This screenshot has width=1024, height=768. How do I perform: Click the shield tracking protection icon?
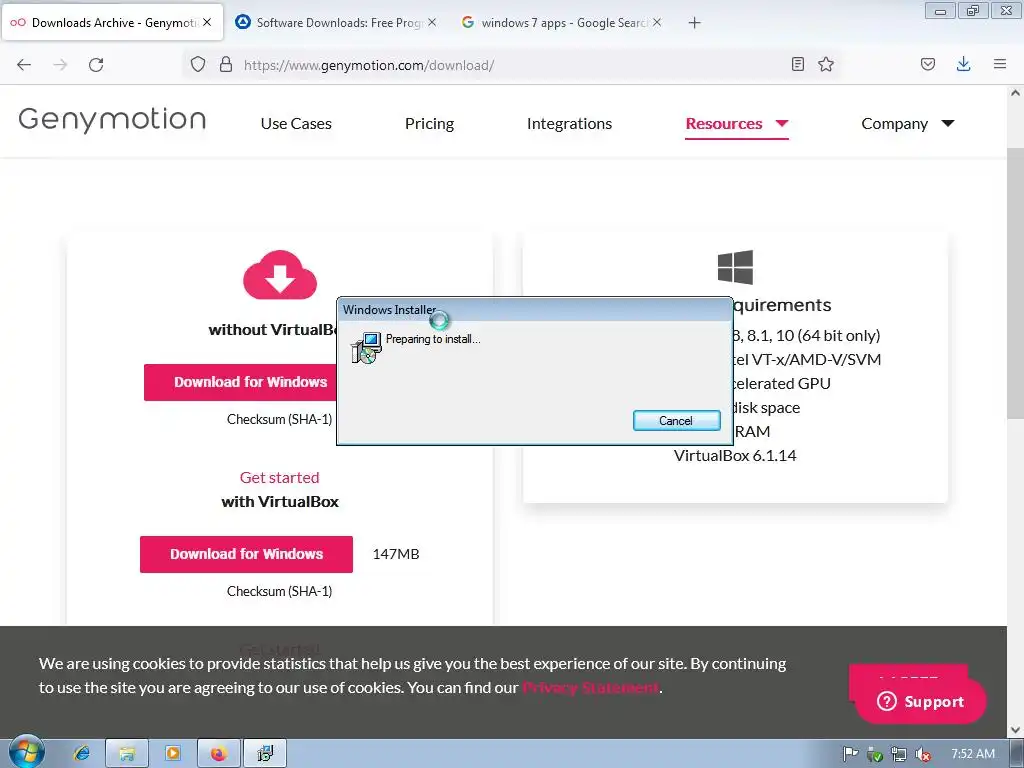pos(198,65)
